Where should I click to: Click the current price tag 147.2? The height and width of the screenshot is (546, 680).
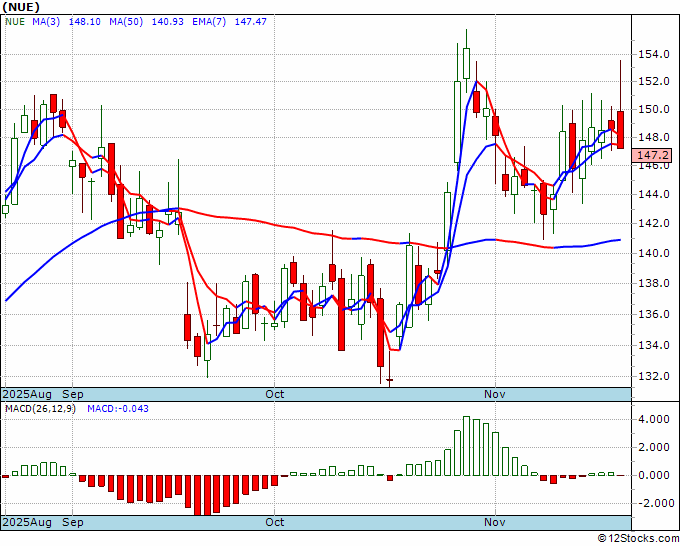point(652,155)
